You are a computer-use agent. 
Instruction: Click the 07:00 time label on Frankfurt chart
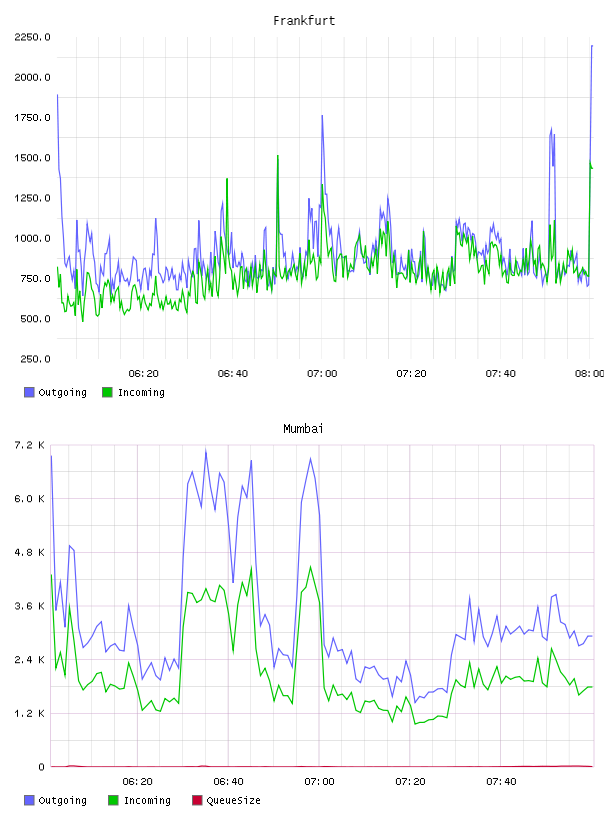tap(322, 374)
